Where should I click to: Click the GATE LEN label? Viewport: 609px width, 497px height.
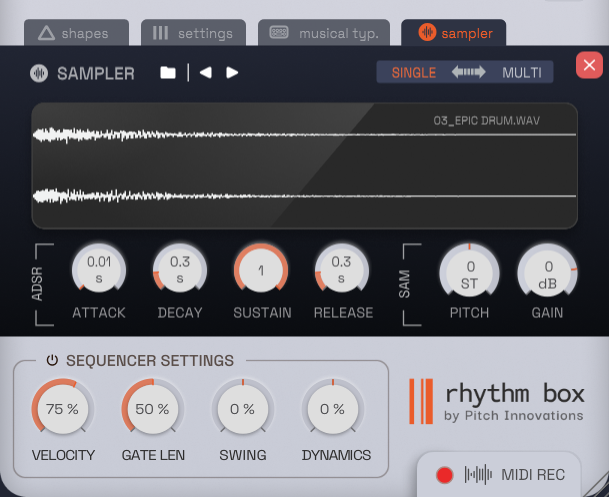coord(153,455)
